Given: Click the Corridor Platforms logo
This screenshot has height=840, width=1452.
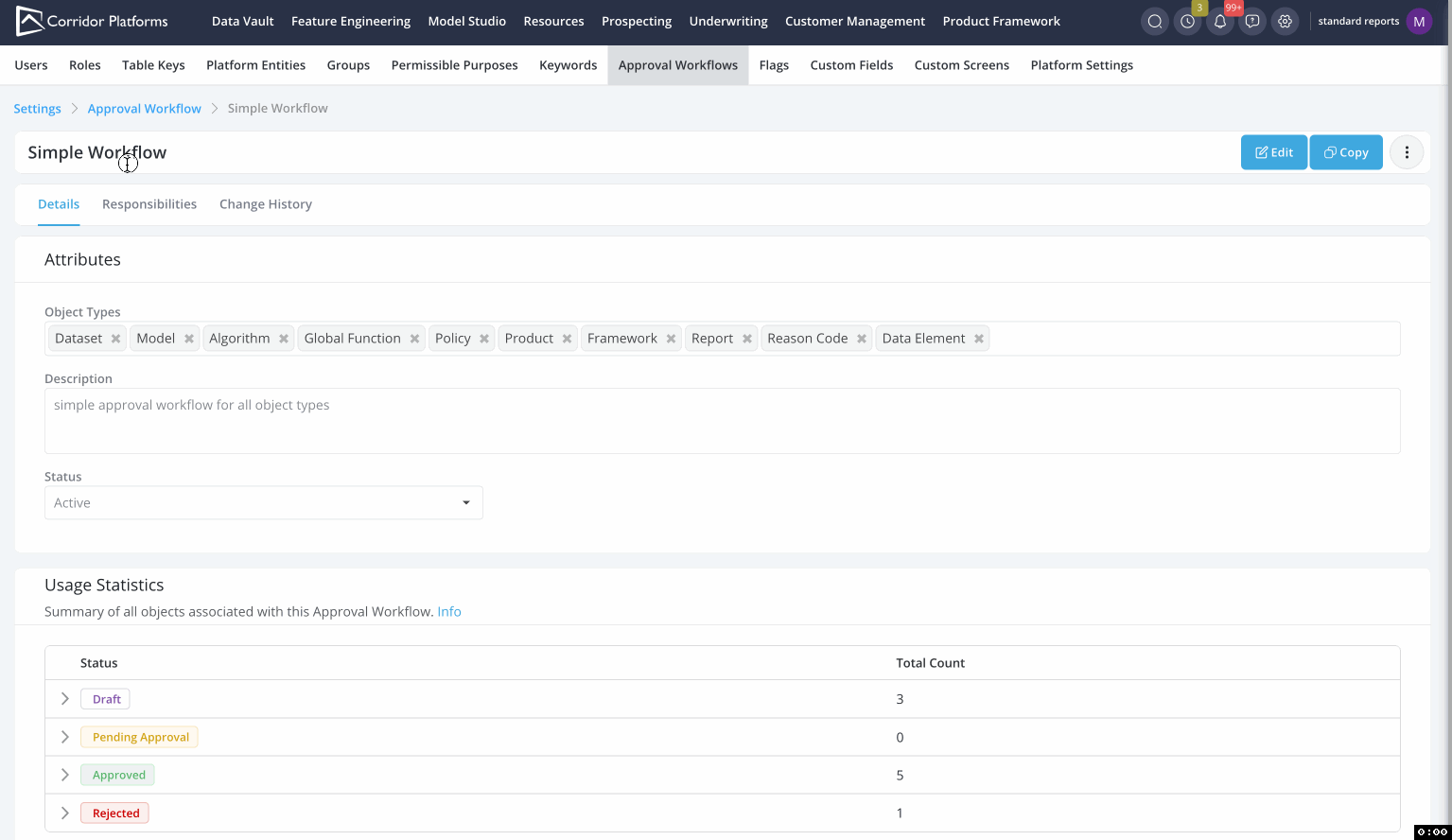Looking at the screenshot, I should click(92, 21).
